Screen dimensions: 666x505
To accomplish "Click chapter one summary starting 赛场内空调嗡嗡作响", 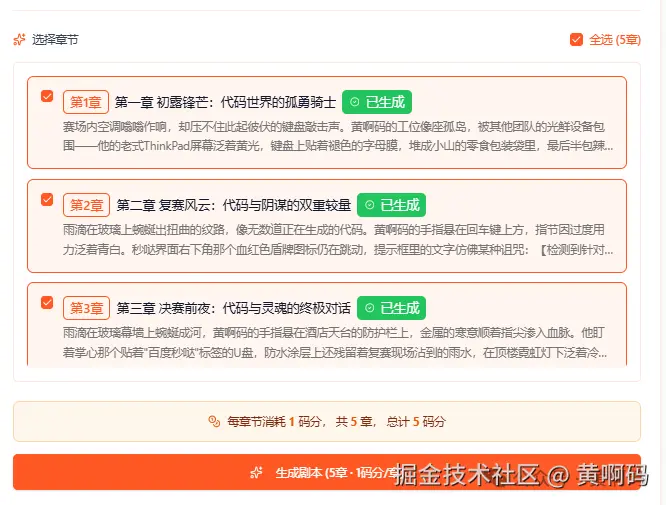I will point(338,136).
